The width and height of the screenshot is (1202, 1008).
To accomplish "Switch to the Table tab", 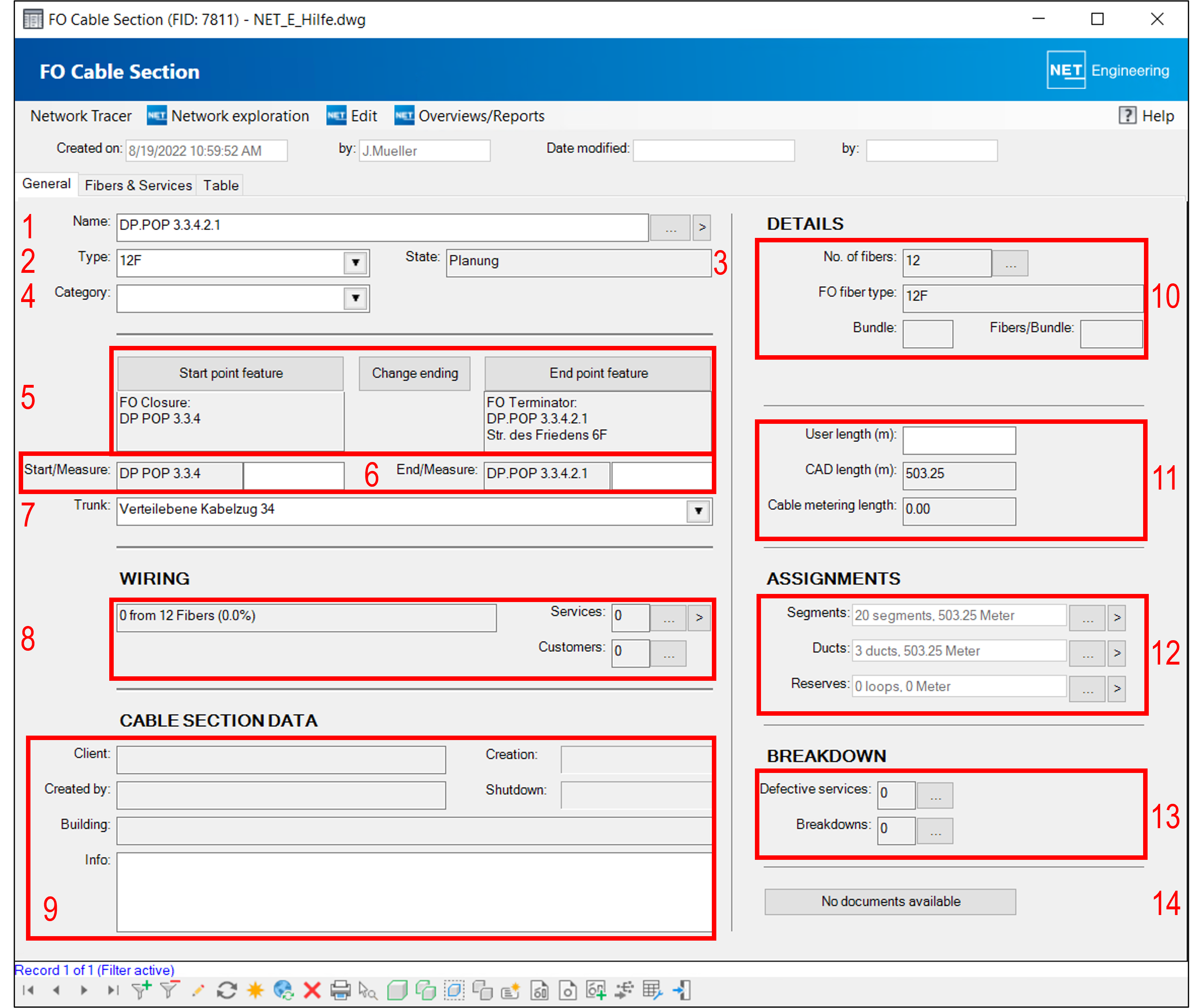I will click(221, 186).
